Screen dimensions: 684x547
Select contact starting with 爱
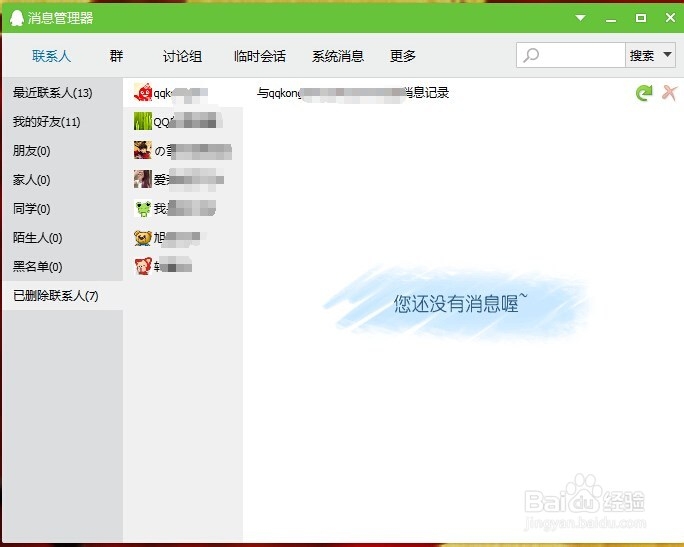[x=183, y=179]
